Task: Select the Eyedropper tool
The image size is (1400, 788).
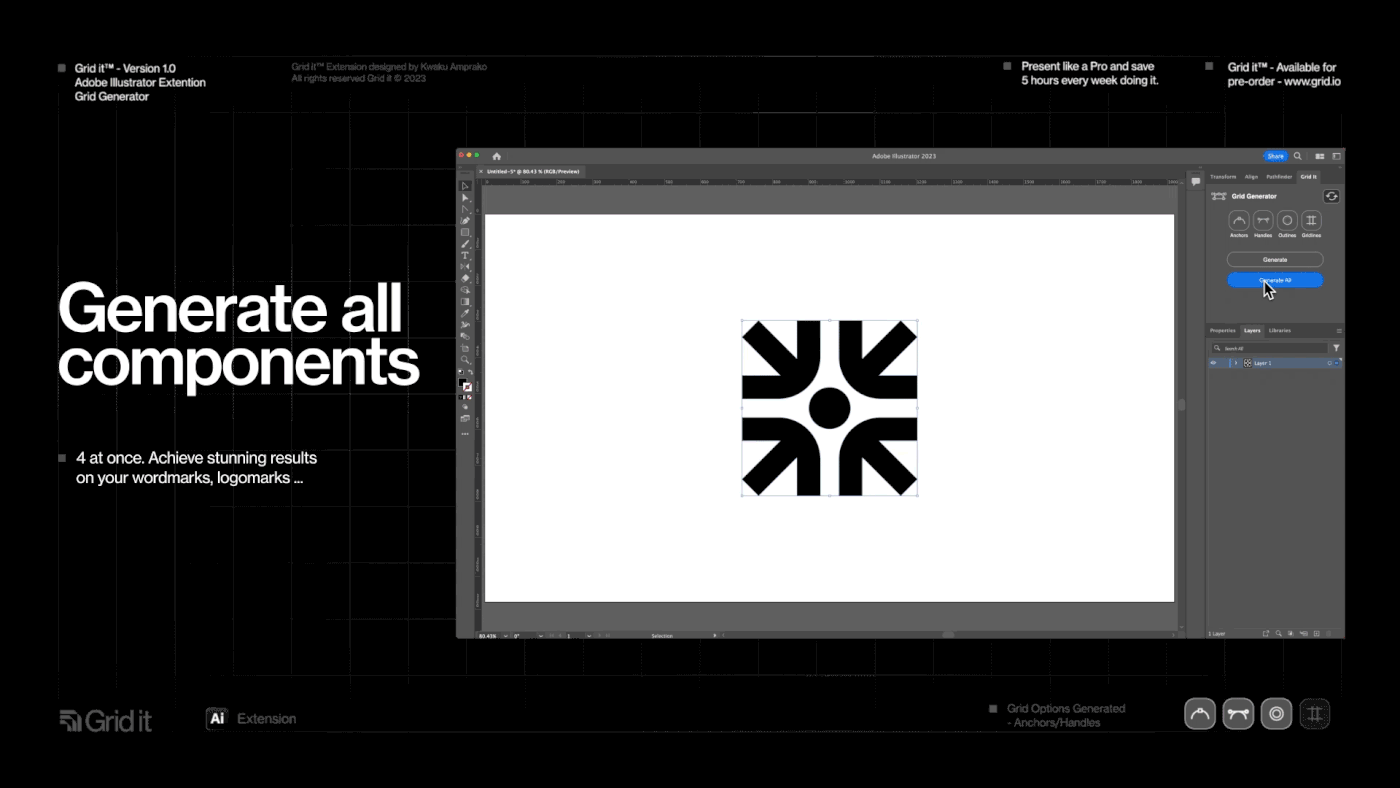Action: [x=465, y=314]
